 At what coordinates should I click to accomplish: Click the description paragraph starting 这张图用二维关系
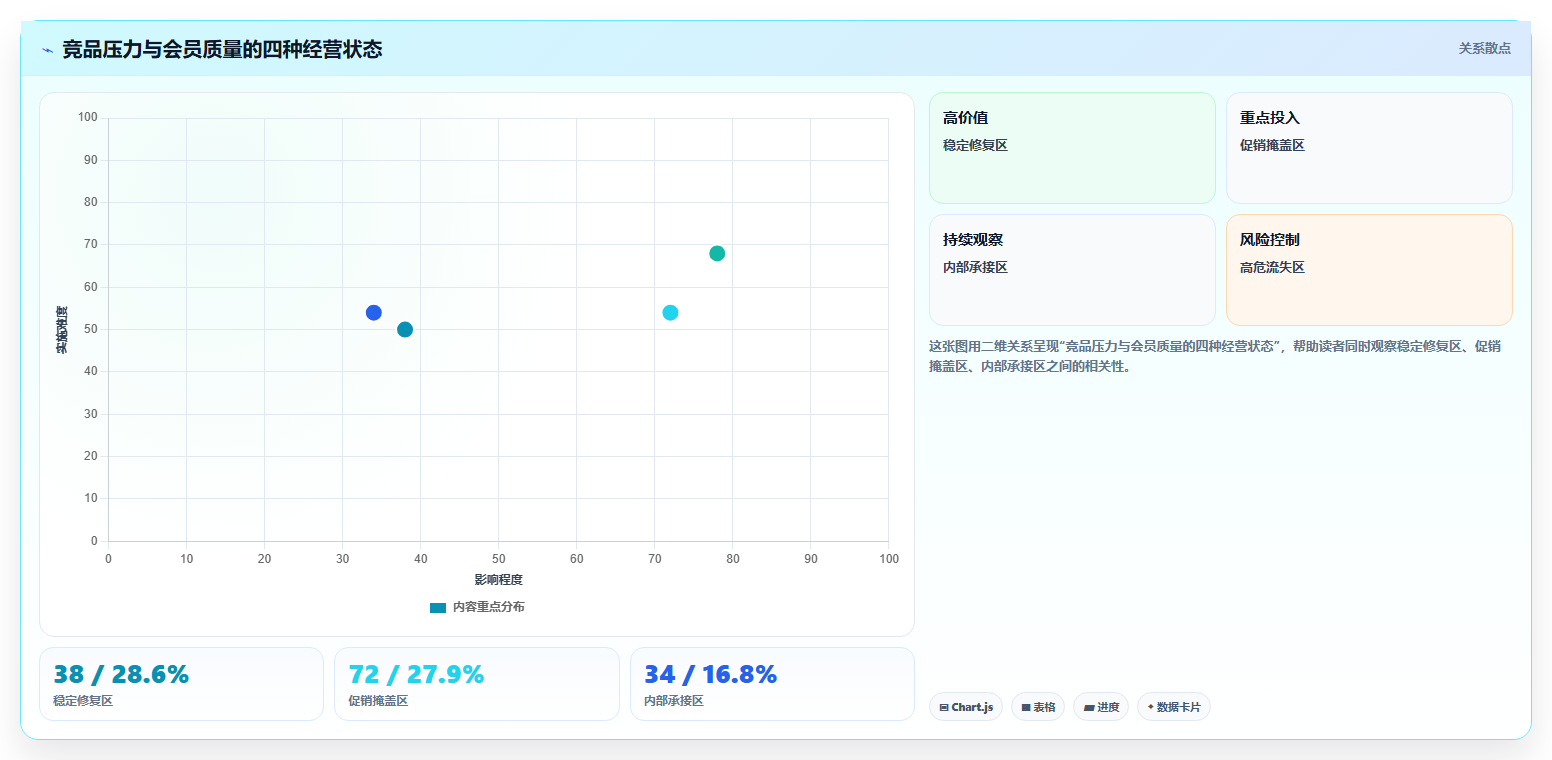click(x=1215, y=356)
